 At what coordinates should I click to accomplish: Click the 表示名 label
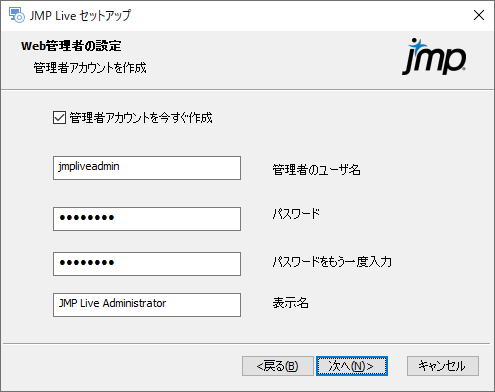click(x=290, y=303)
